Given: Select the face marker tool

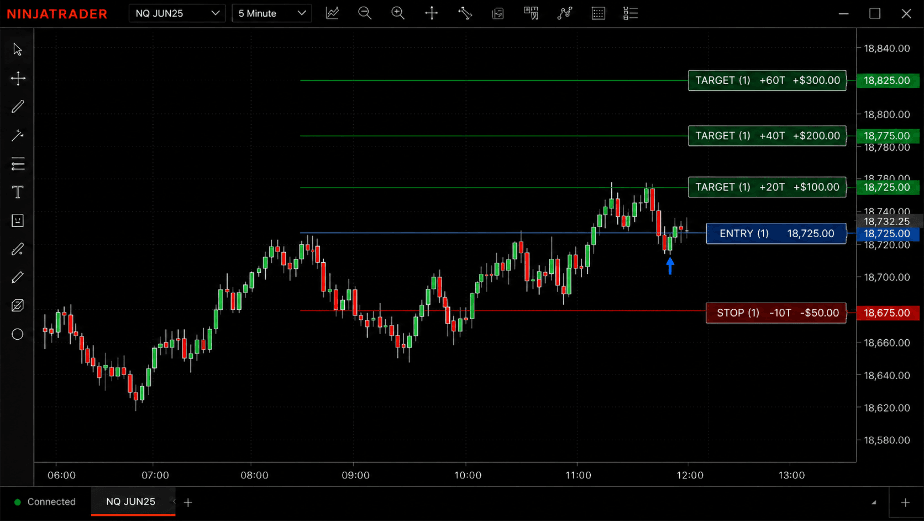Looking at the screenshot, I should pos(18,220).
